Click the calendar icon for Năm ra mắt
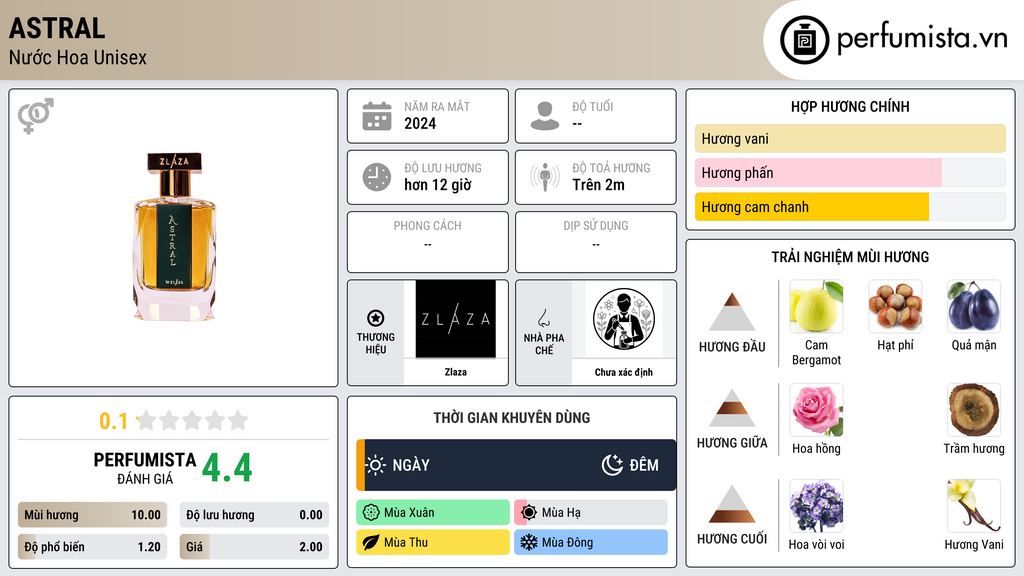Screen dimensions: 1024x576 point(377,116)
